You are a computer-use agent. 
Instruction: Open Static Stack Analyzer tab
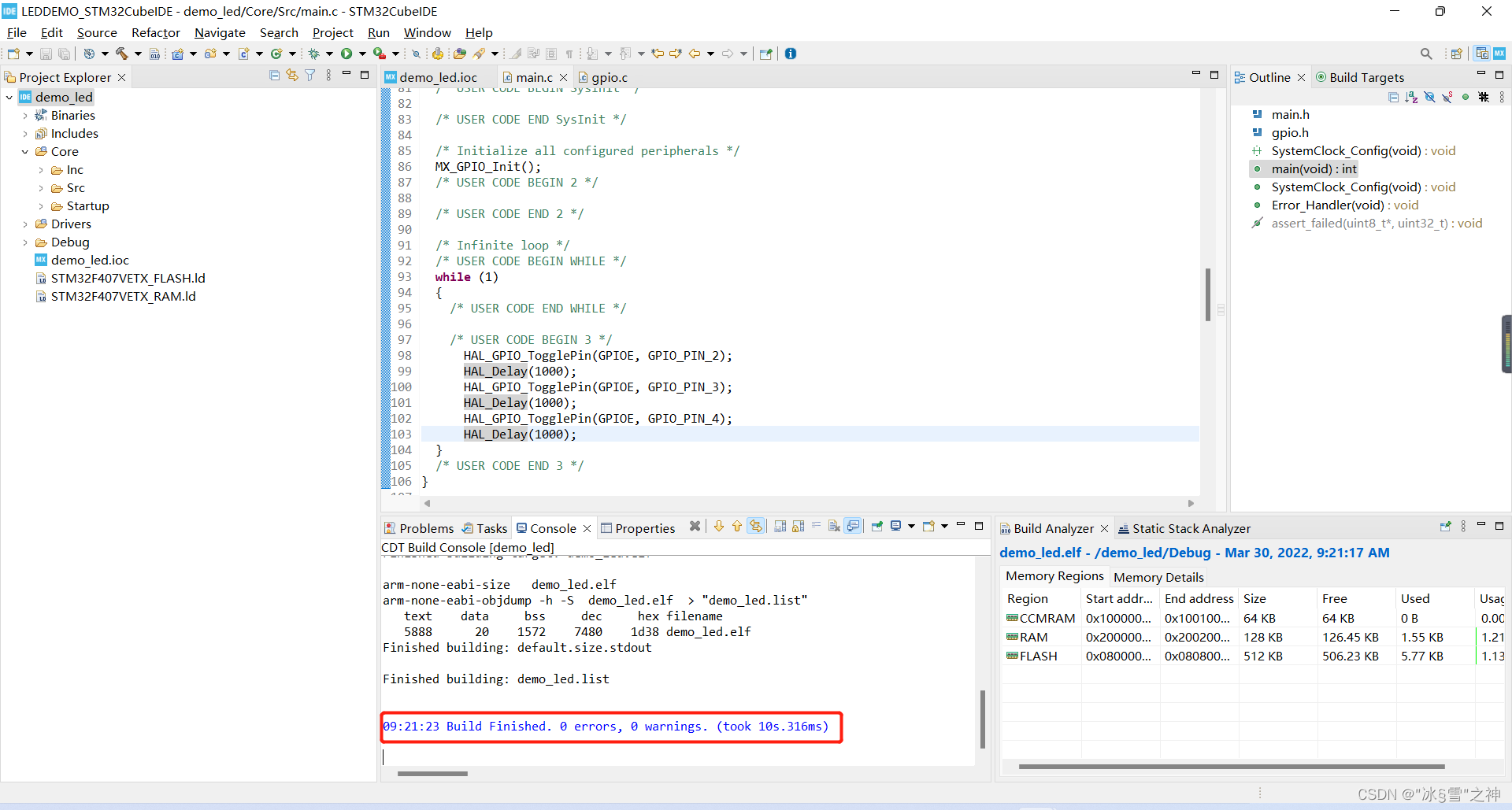tap(1184, 528)
